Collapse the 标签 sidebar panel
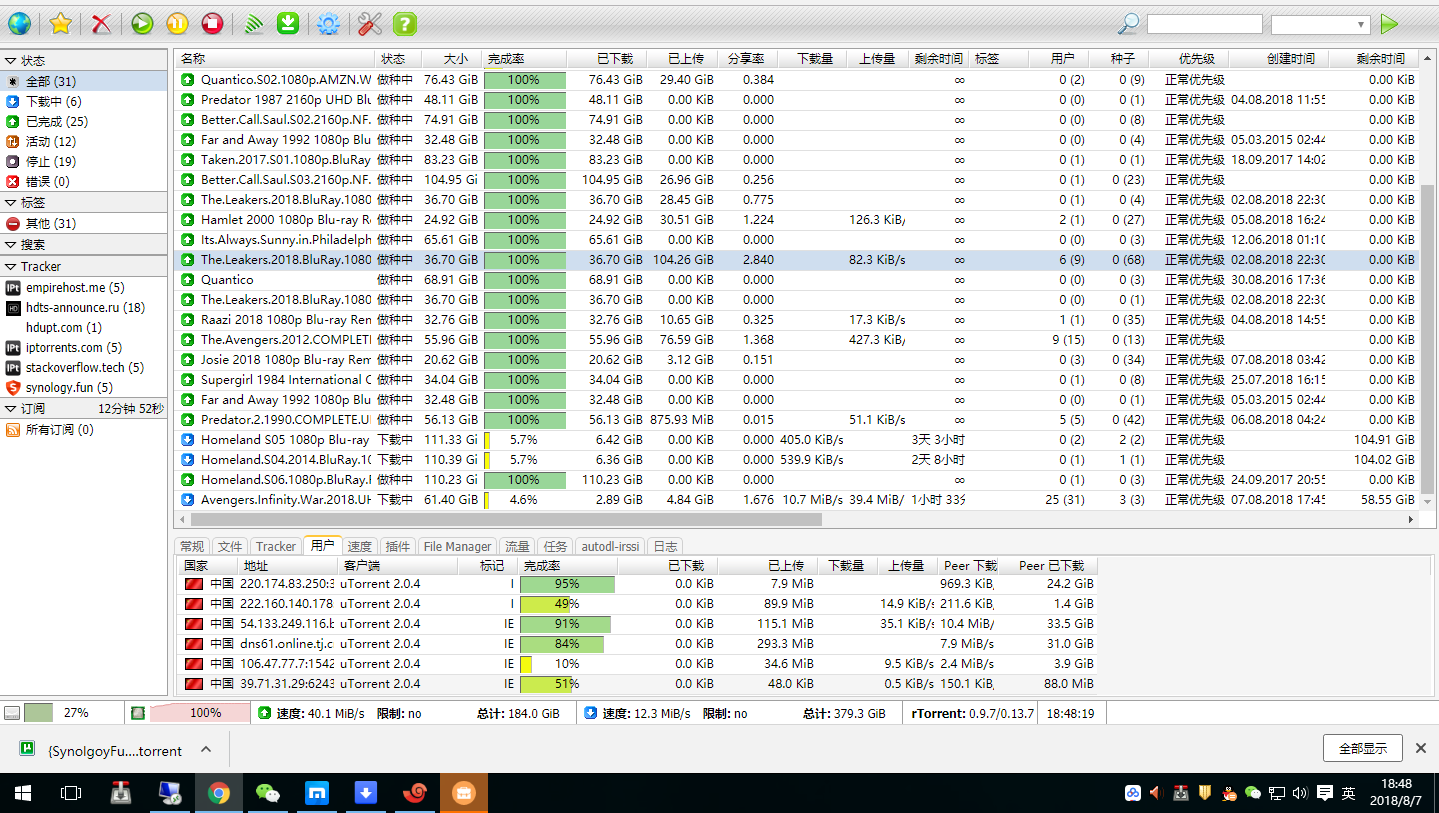 [x=84, y=202]
